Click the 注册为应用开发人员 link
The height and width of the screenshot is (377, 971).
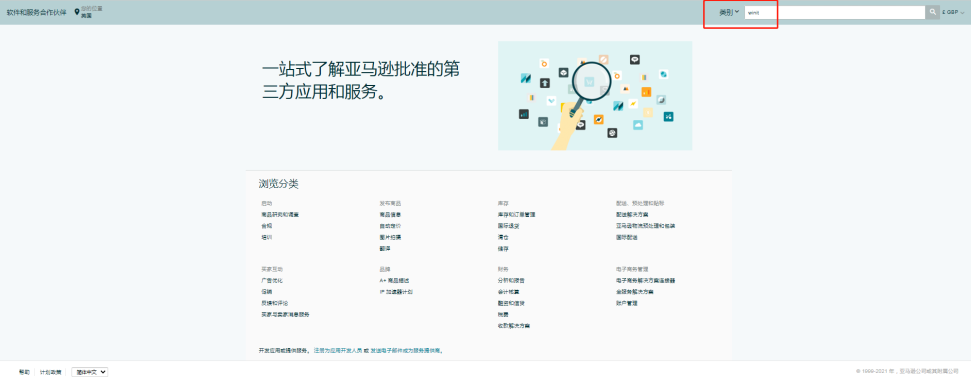tap(337, 350)
